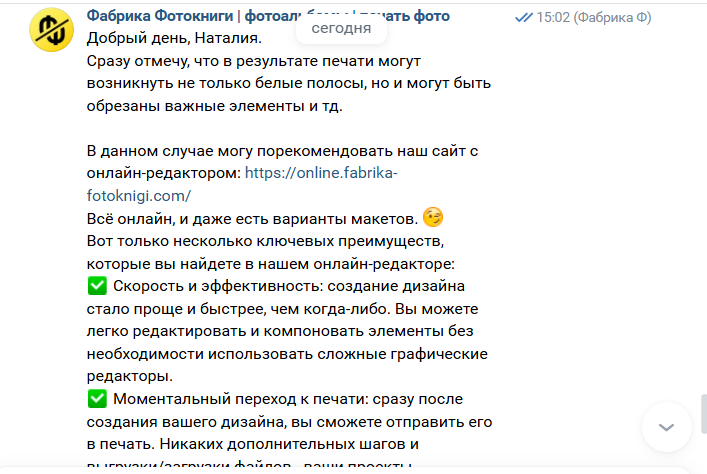Click the double-check read receipt icon
This screenshot has width=707, height=474.
click(524, 17)
